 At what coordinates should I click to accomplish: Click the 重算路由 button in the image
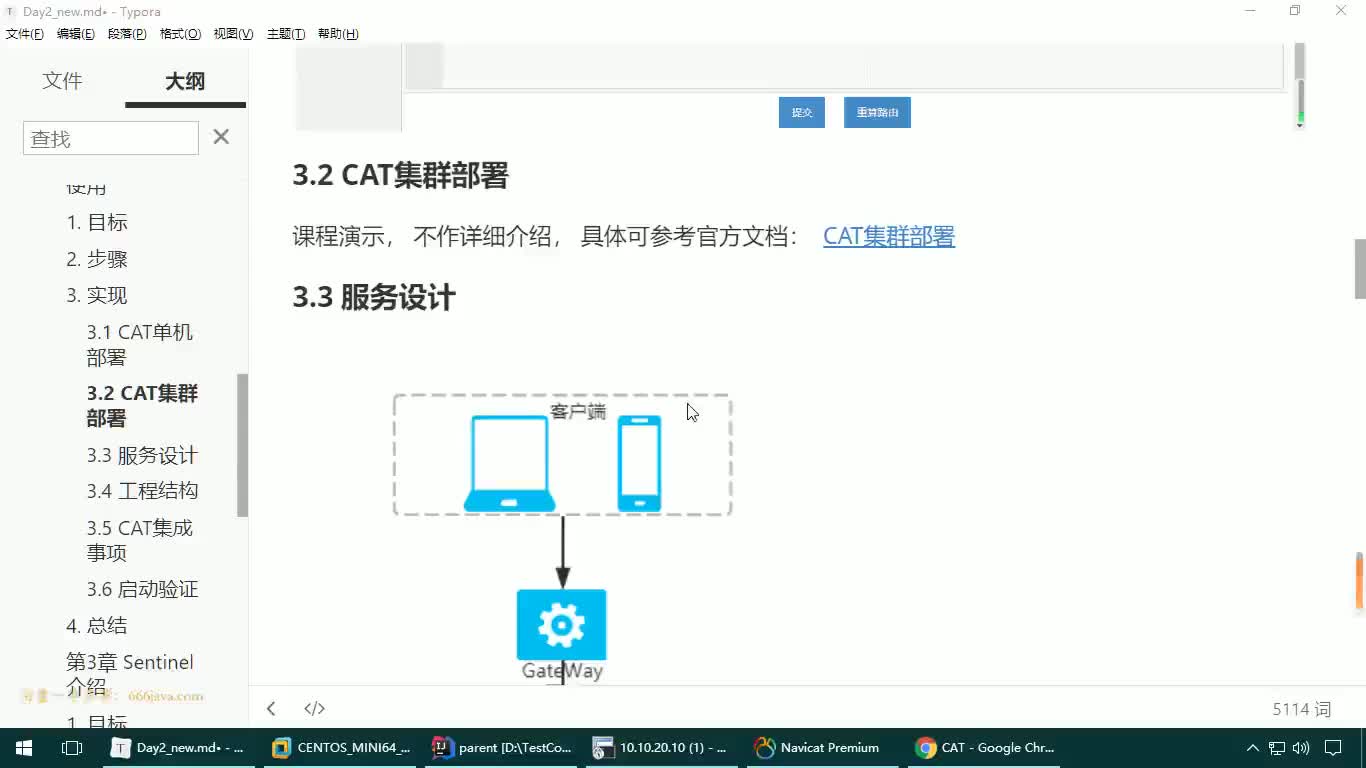(x=877, y=112)
